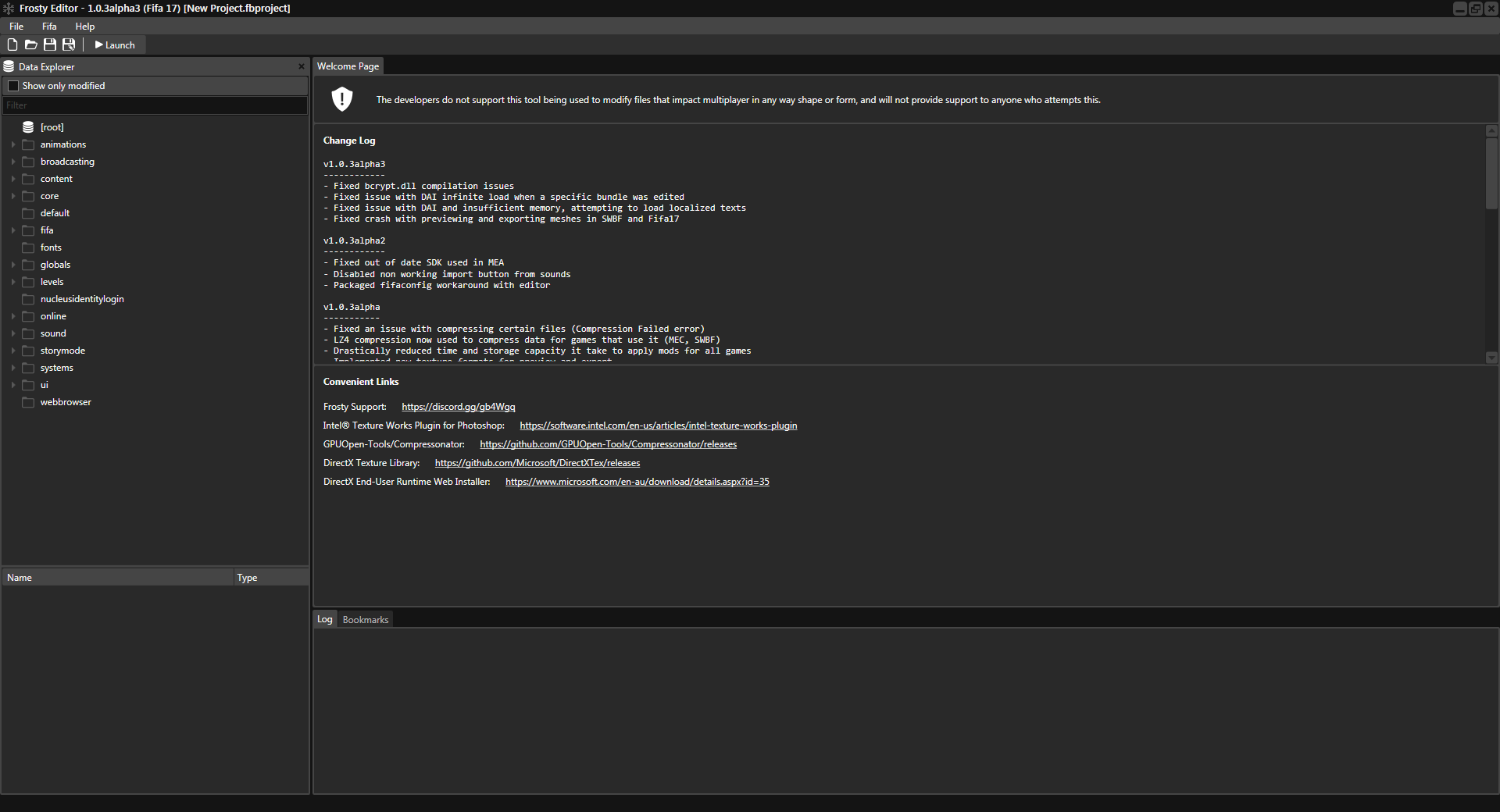Click the globals folder icon
1500x812 pixels.
pyautogui.click(x=28, y=265)
